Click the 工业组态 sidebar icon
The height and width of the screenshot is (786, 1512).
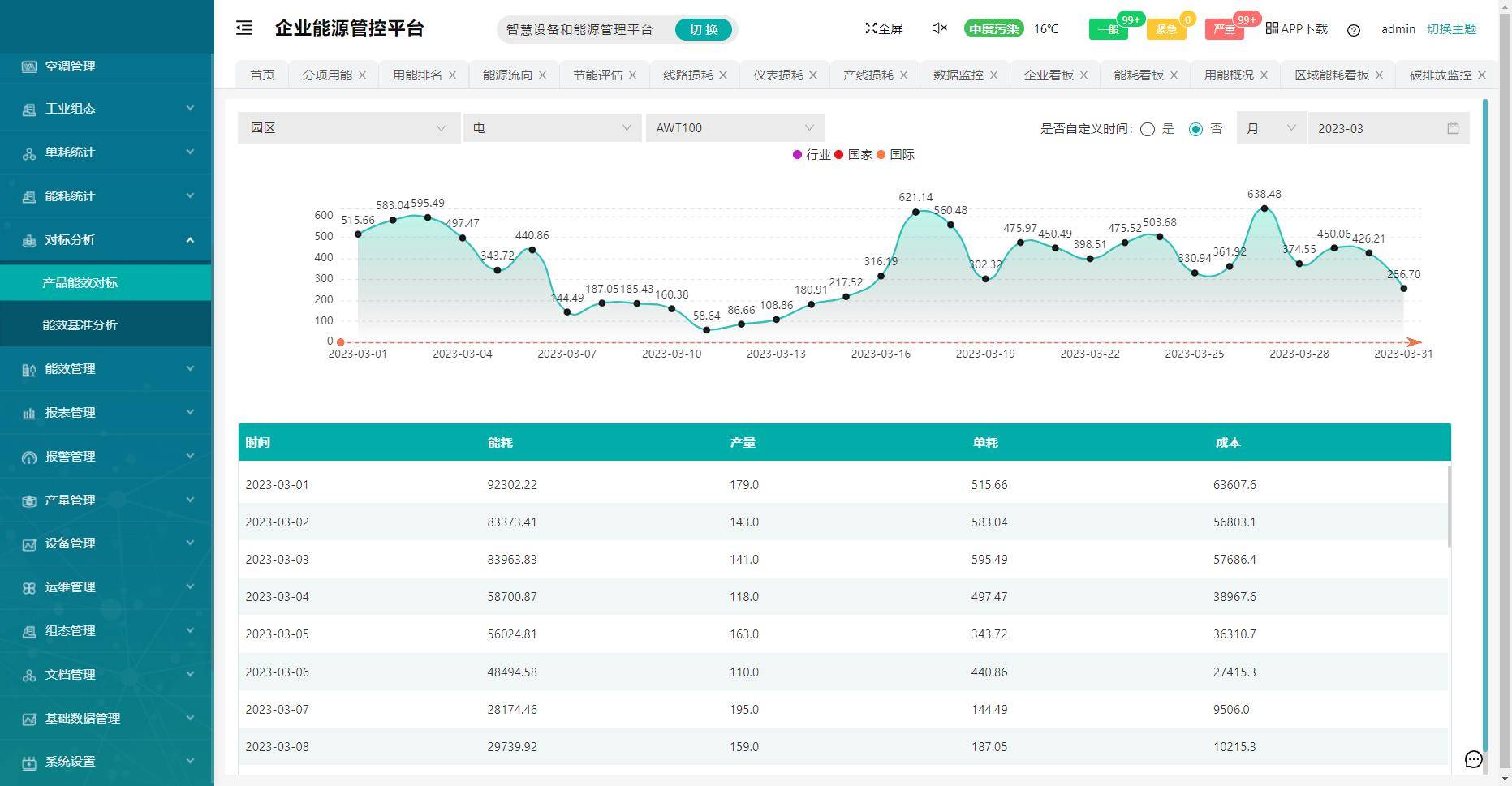pos(29,109)
